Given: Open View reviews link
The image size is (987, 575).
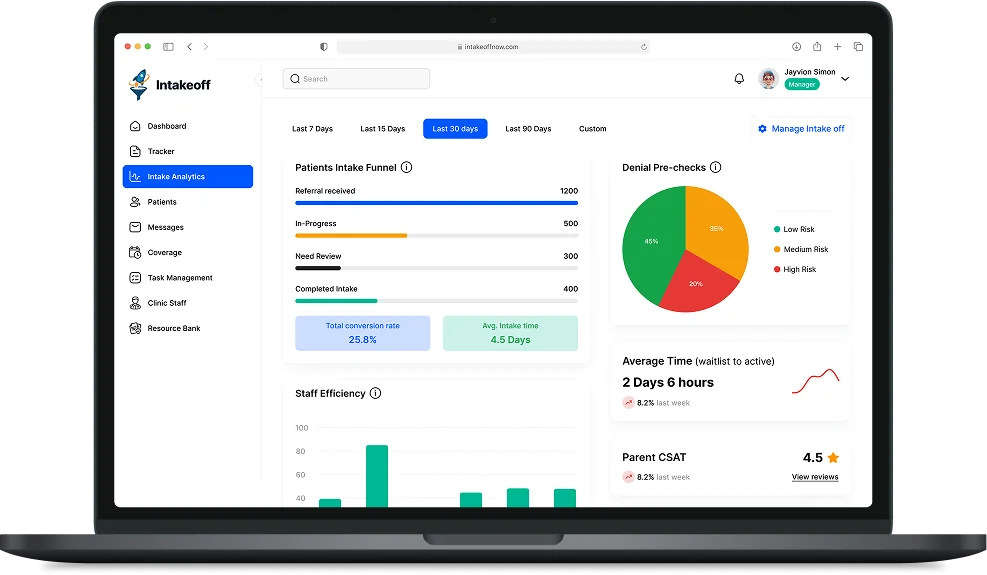Looking at the screenshot, I should pos(815,477).
